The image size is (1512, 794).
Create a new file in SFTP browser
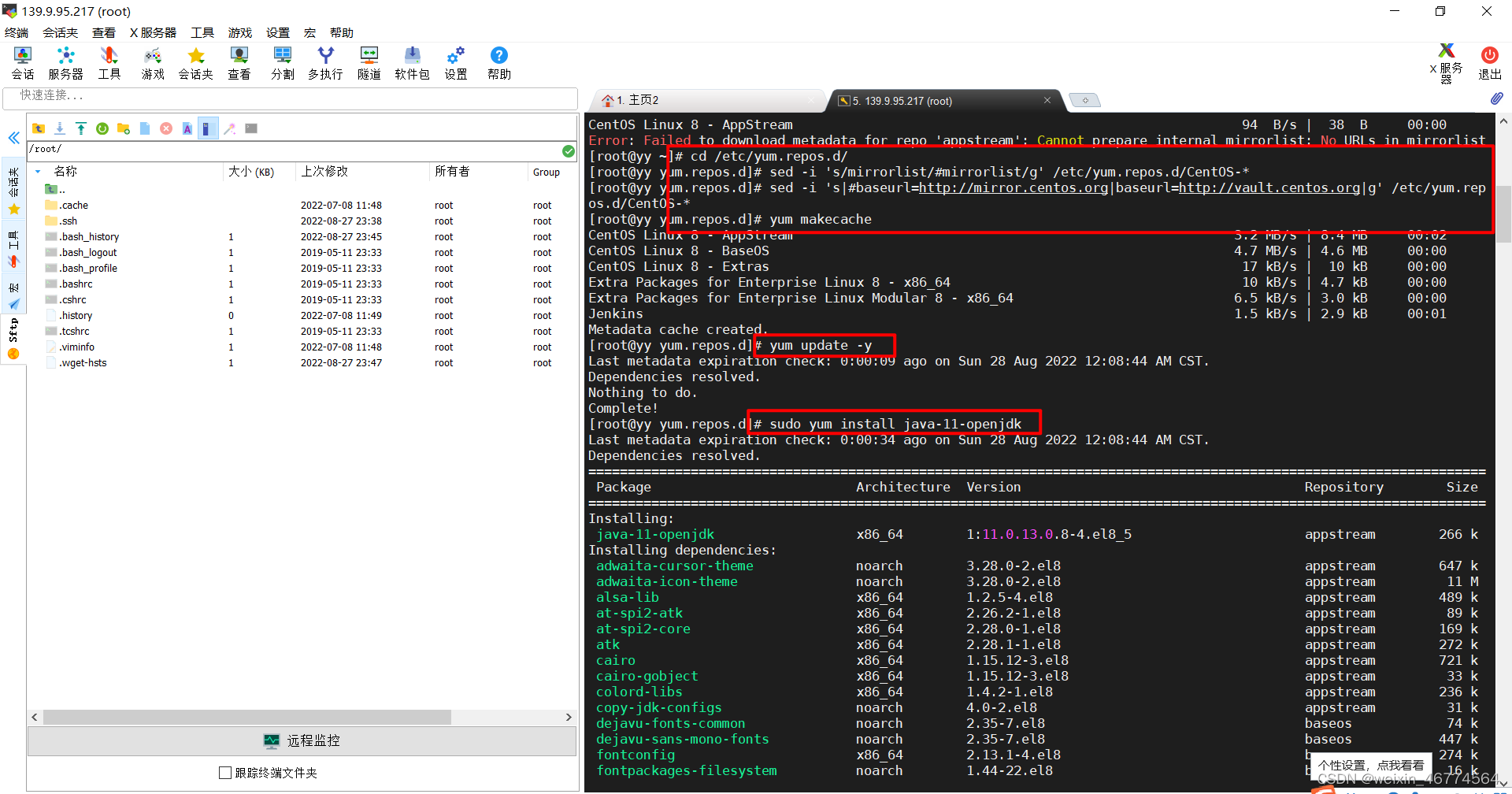[x=145, y=128]
